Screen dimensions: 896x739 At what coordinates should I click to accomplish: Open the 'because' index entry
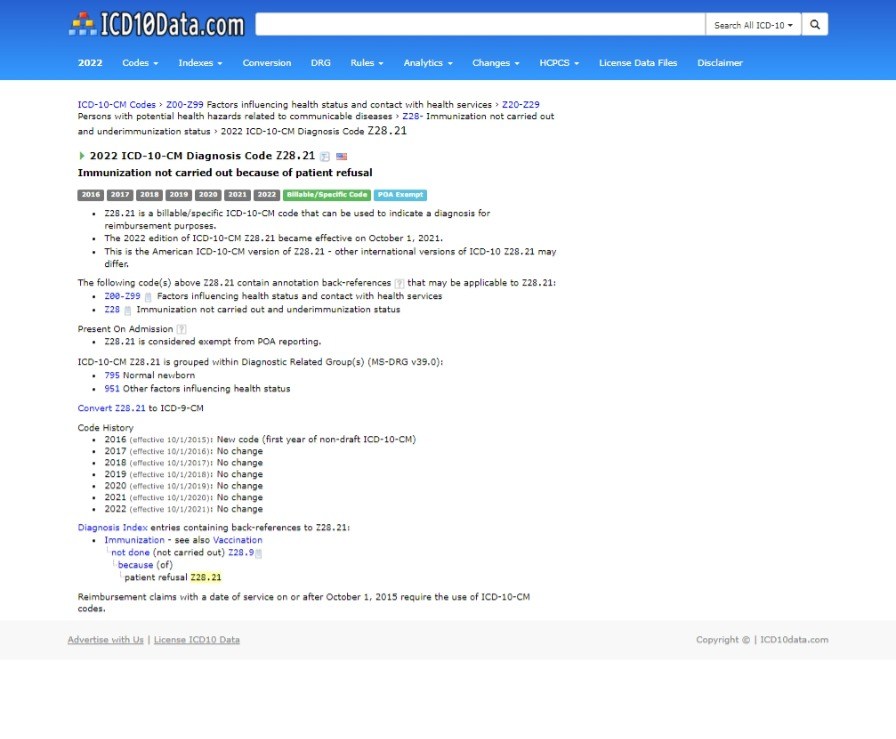click(135, 565)
